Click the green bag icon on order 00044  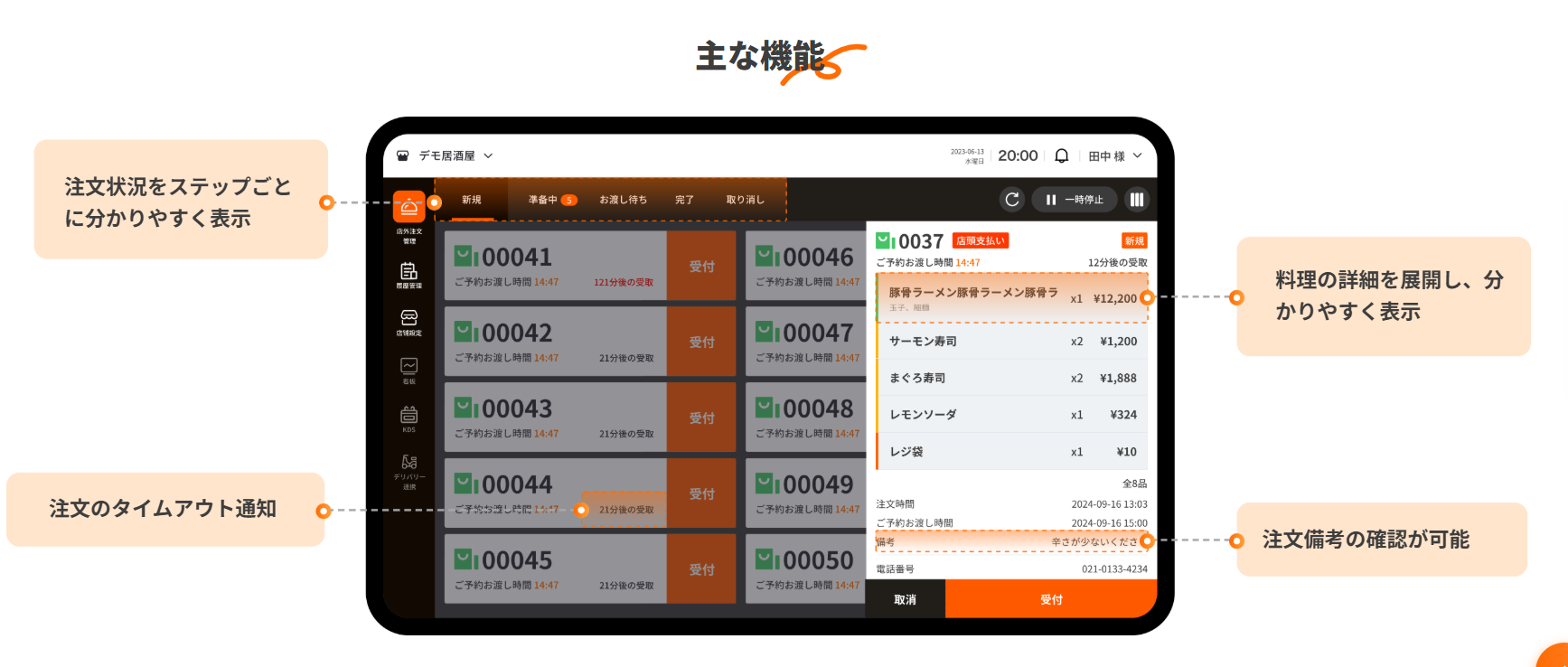(x=465, y=484)
